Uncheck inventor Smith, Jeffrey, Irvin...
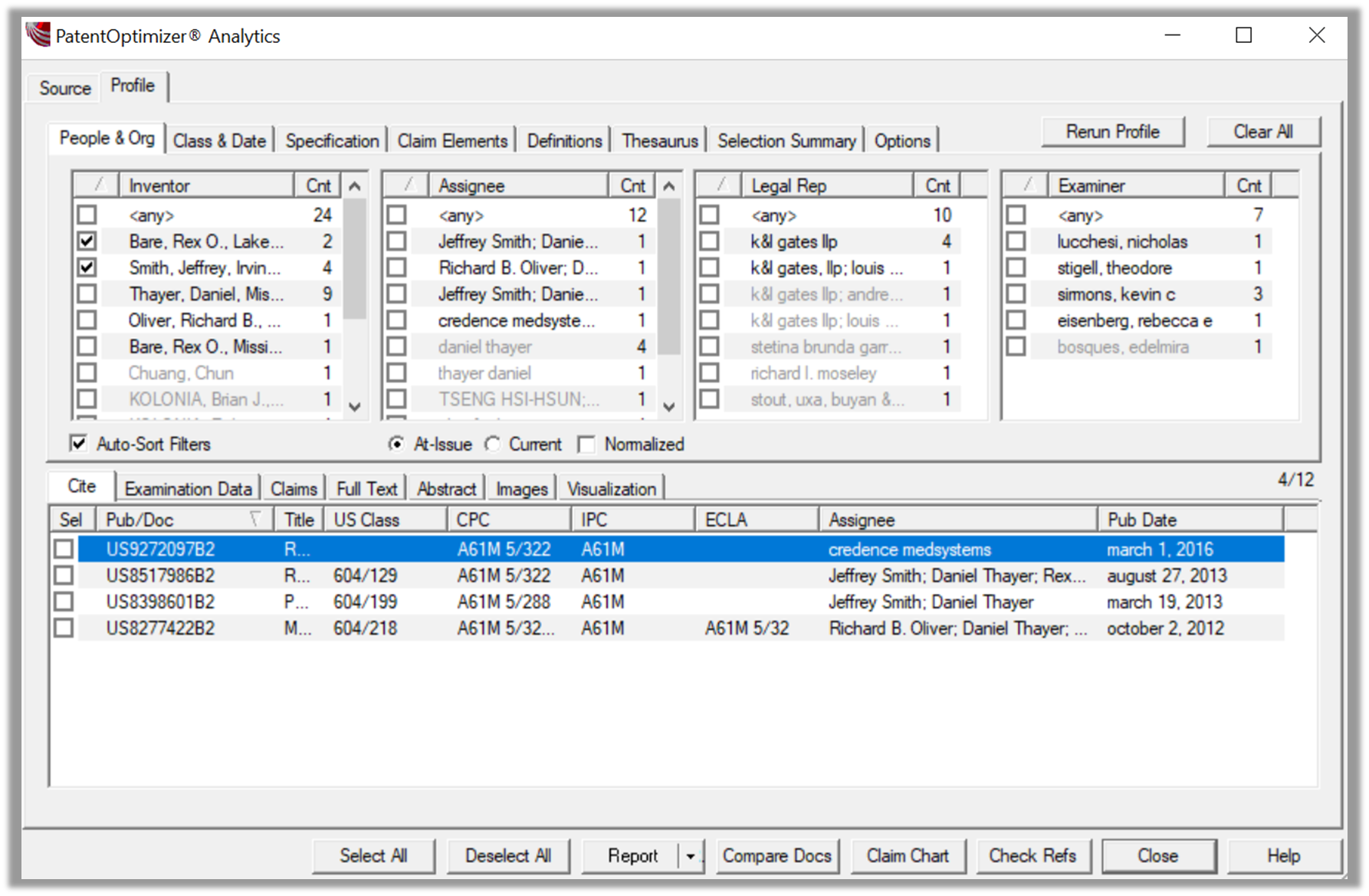The height and width of the screenshot is (896, 1369). [87, 267]
